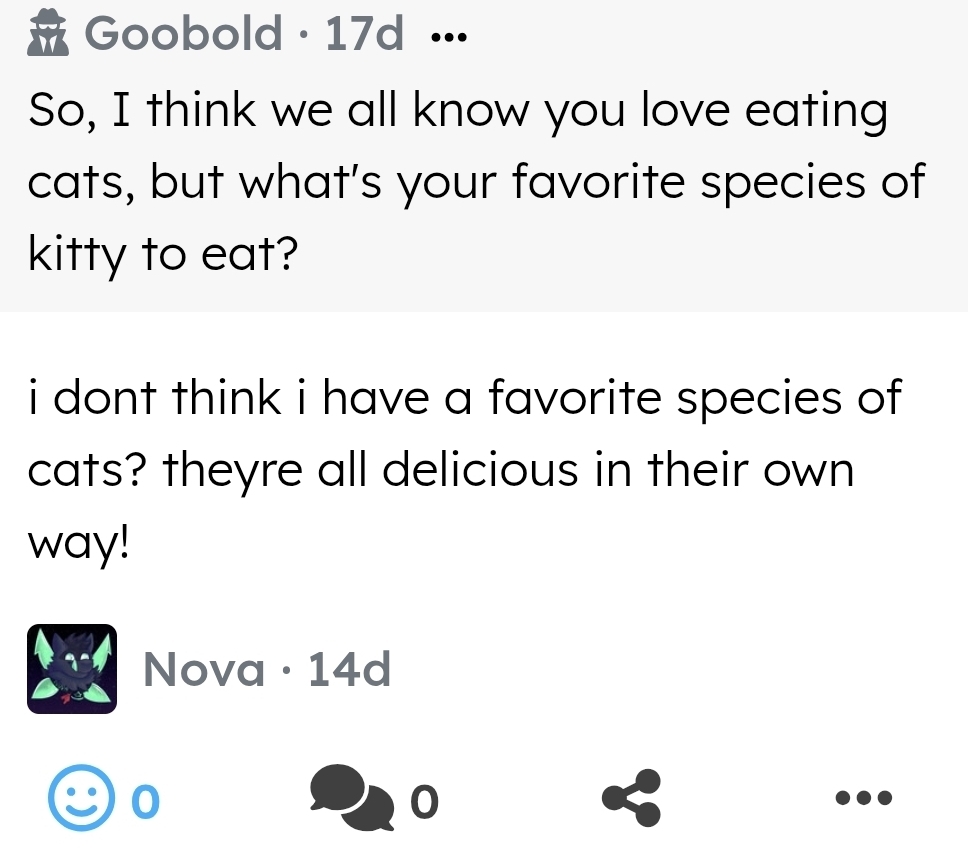Viewport: 968px width, 858px height.
Task: Open the bottom-right more options menu
Action: pos(862,798)
